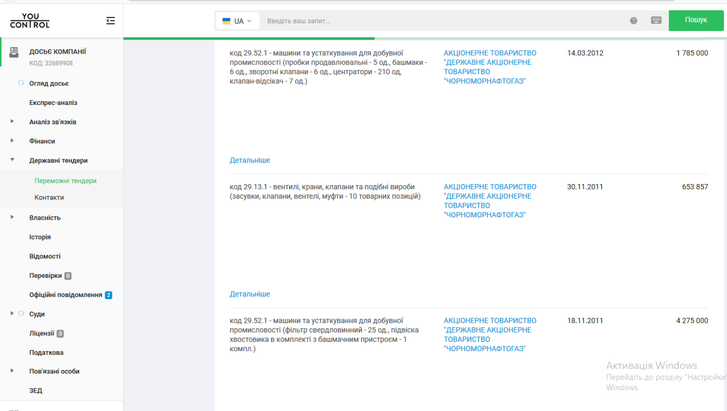Viewport: 727px width, 411px height.
Task: Click the amount 4 275 000
Action: coord(692,321)
